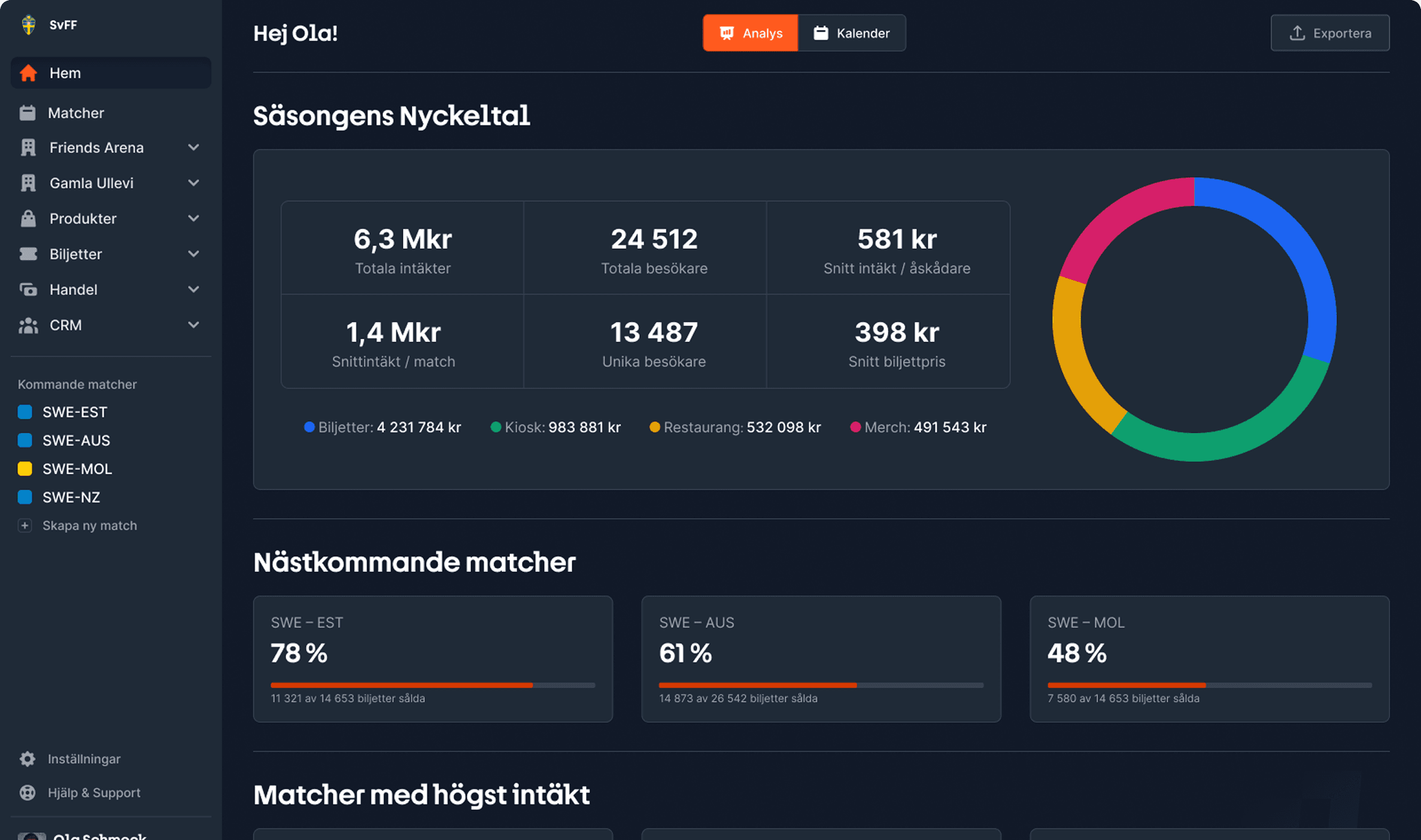Click the blue dot beside SWE-AUS
This screenshot has height=840, width=1421.
pos(25,440)
